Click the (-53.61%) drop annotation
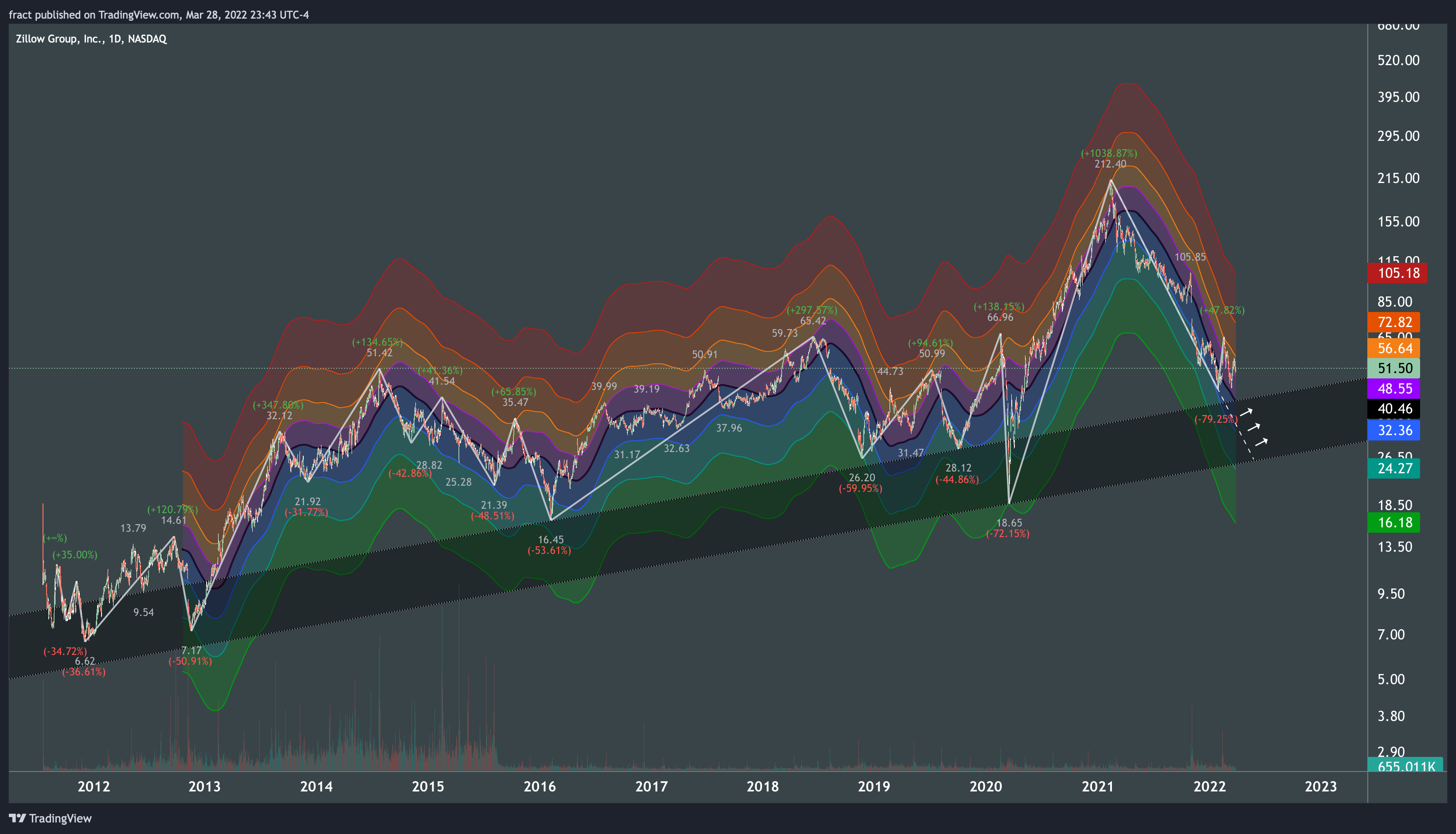1456x834 pixels. pos(549,550)
